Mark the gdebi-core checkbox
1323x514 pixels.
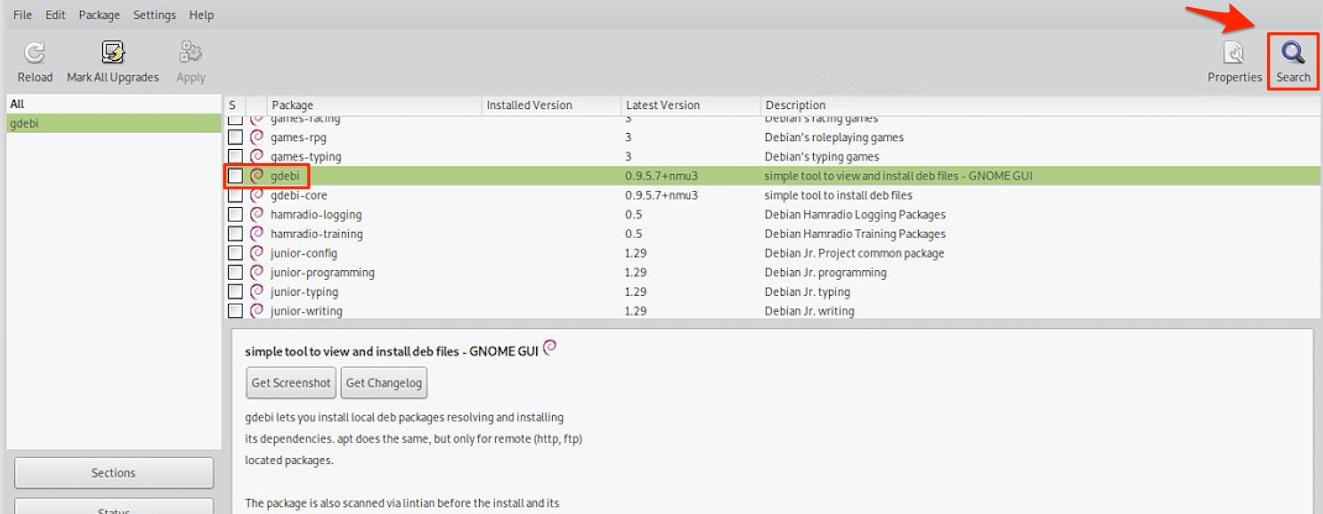(235, 196)
